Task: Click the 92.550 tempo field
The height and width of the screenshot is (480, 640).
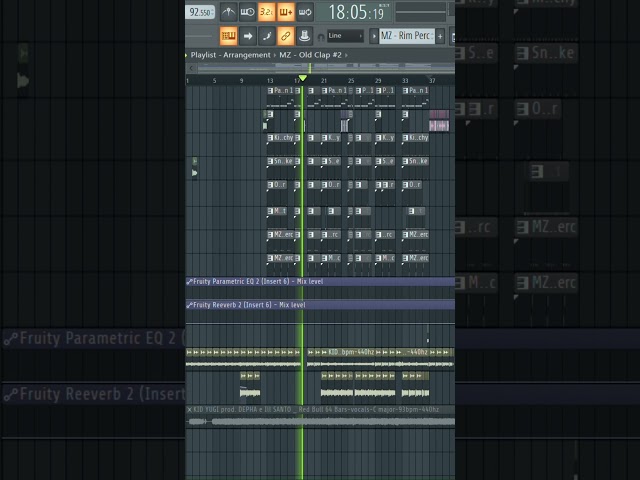Action: click(x=200, y=12)
